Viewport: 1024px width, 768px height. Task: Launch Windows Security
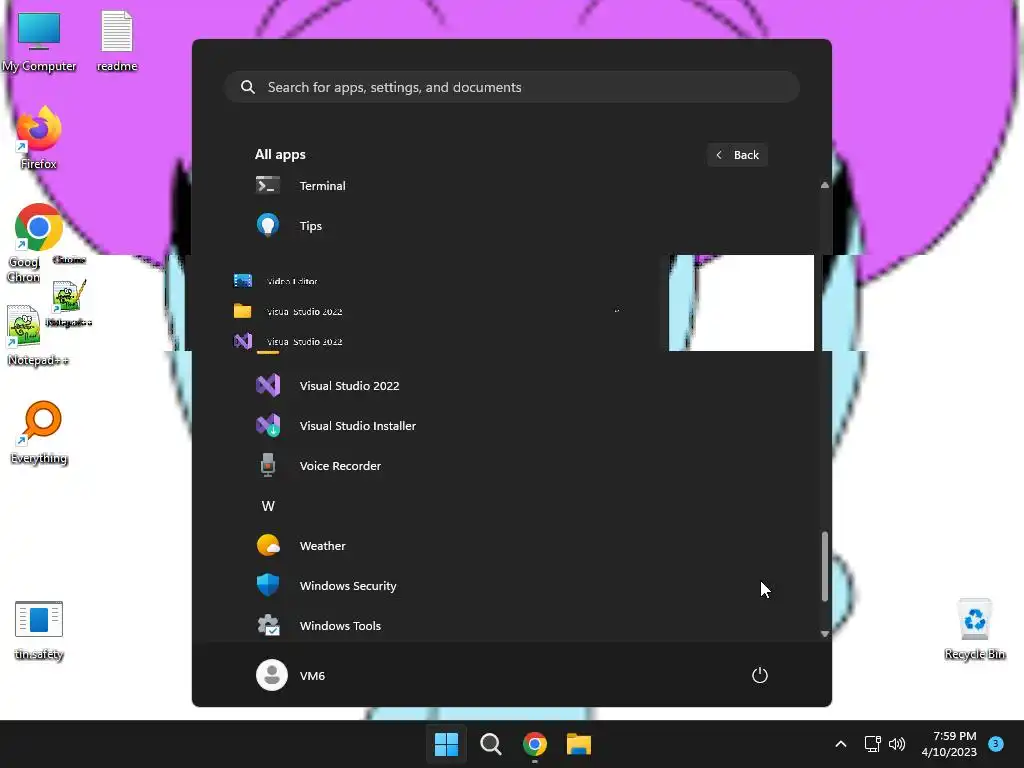[512, 586]
